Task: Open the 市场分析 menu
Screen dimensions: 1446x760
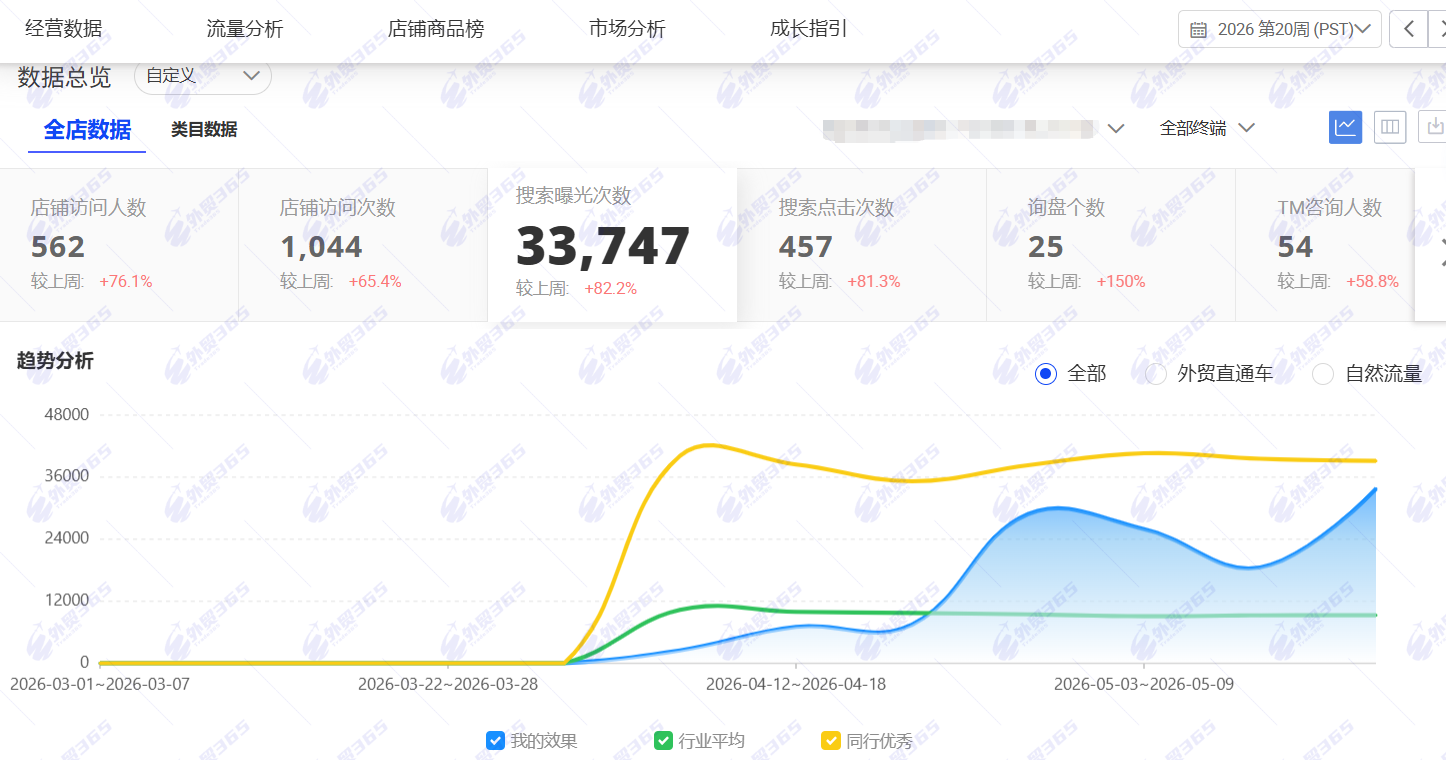Action: tap(627, 29)
